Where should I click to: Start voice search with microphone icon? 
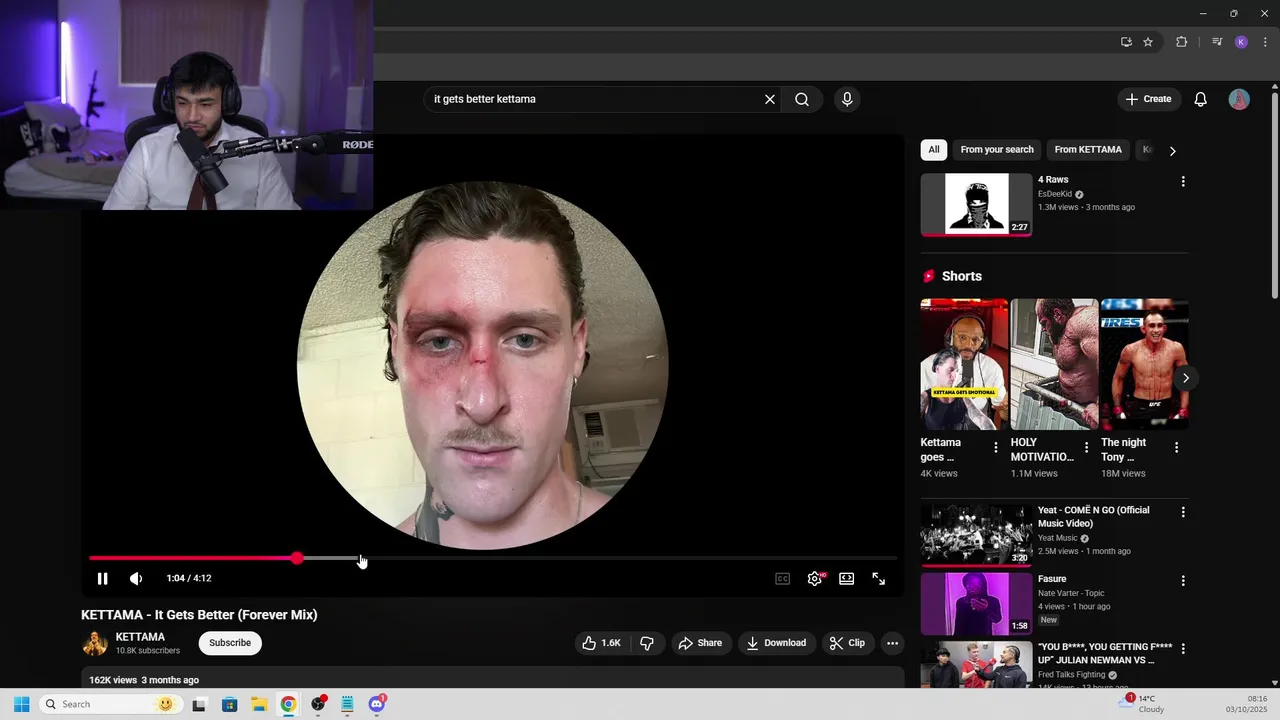click(x=847, y=99)
